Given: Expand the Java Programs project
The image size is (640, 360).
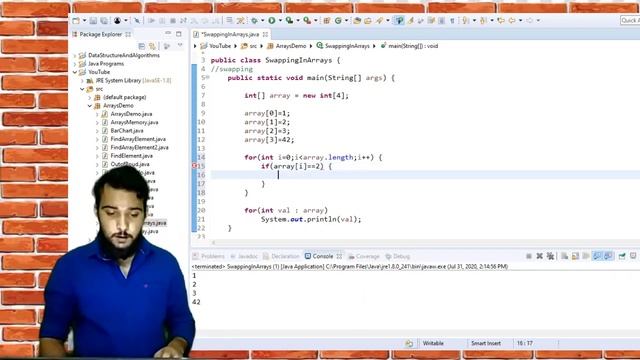Looking at the screenshot, I should pos(75,64).
